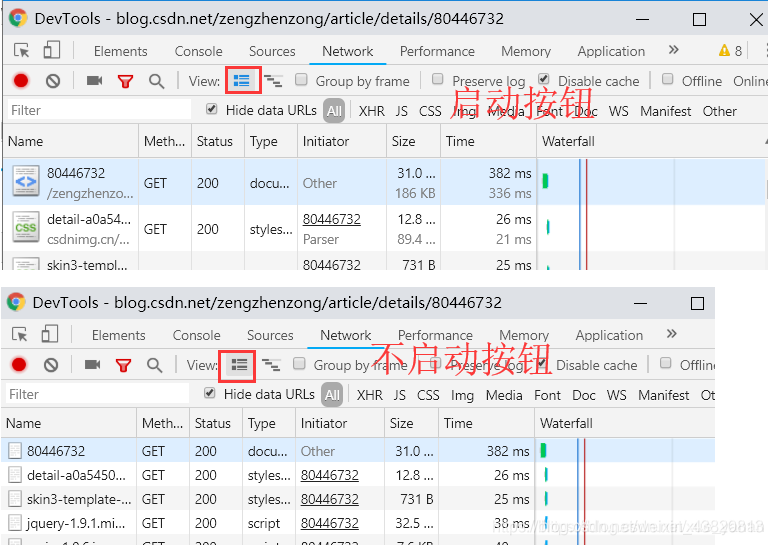
Task: Select detail-a0a5450 request row in bottom window
Action: (x=358, y=475)
